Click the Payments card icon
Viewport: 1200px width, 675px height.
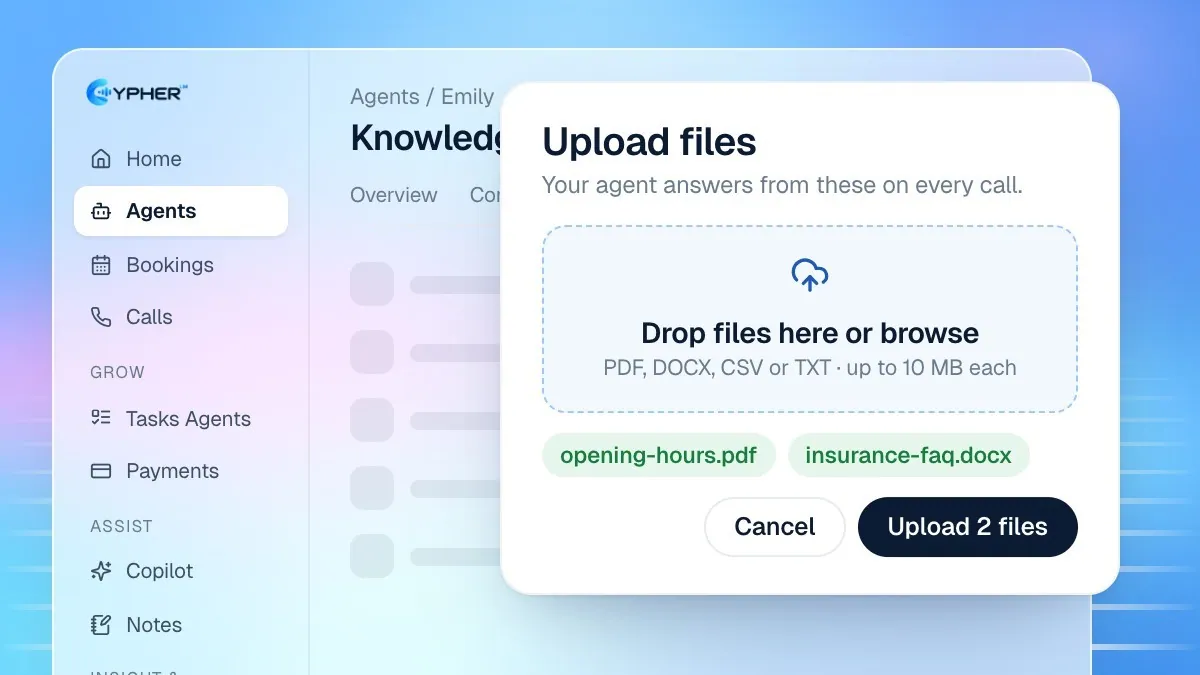(101, 471)
